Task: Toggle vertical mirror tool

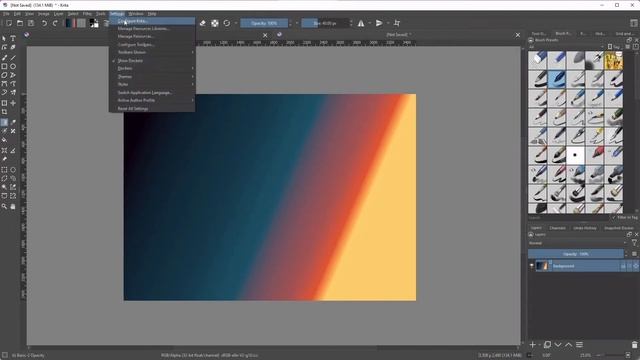Action: [x=379, y=23]
